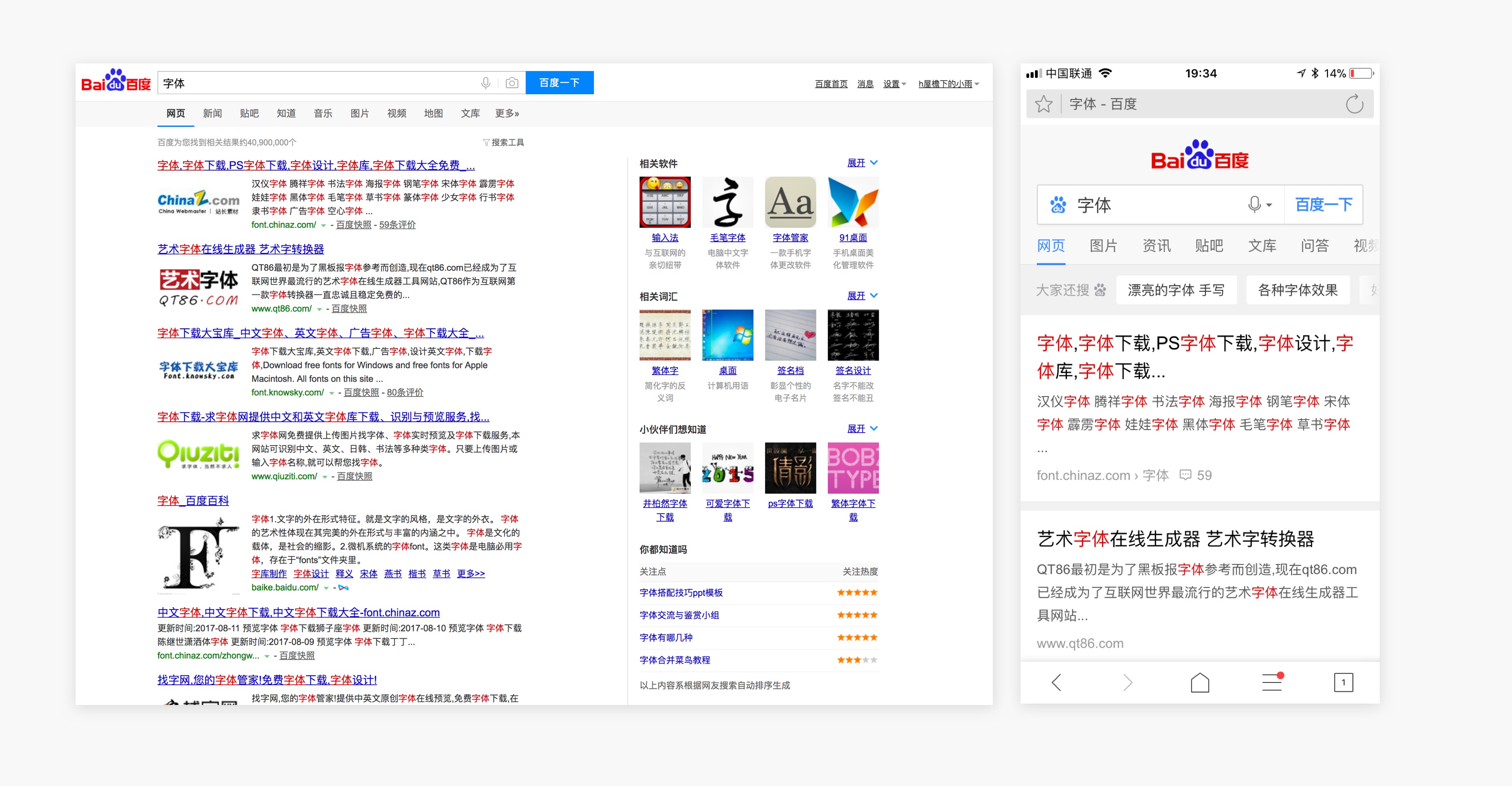
Task: Click the mobile reload icon in address bar
Action: 1354,104
